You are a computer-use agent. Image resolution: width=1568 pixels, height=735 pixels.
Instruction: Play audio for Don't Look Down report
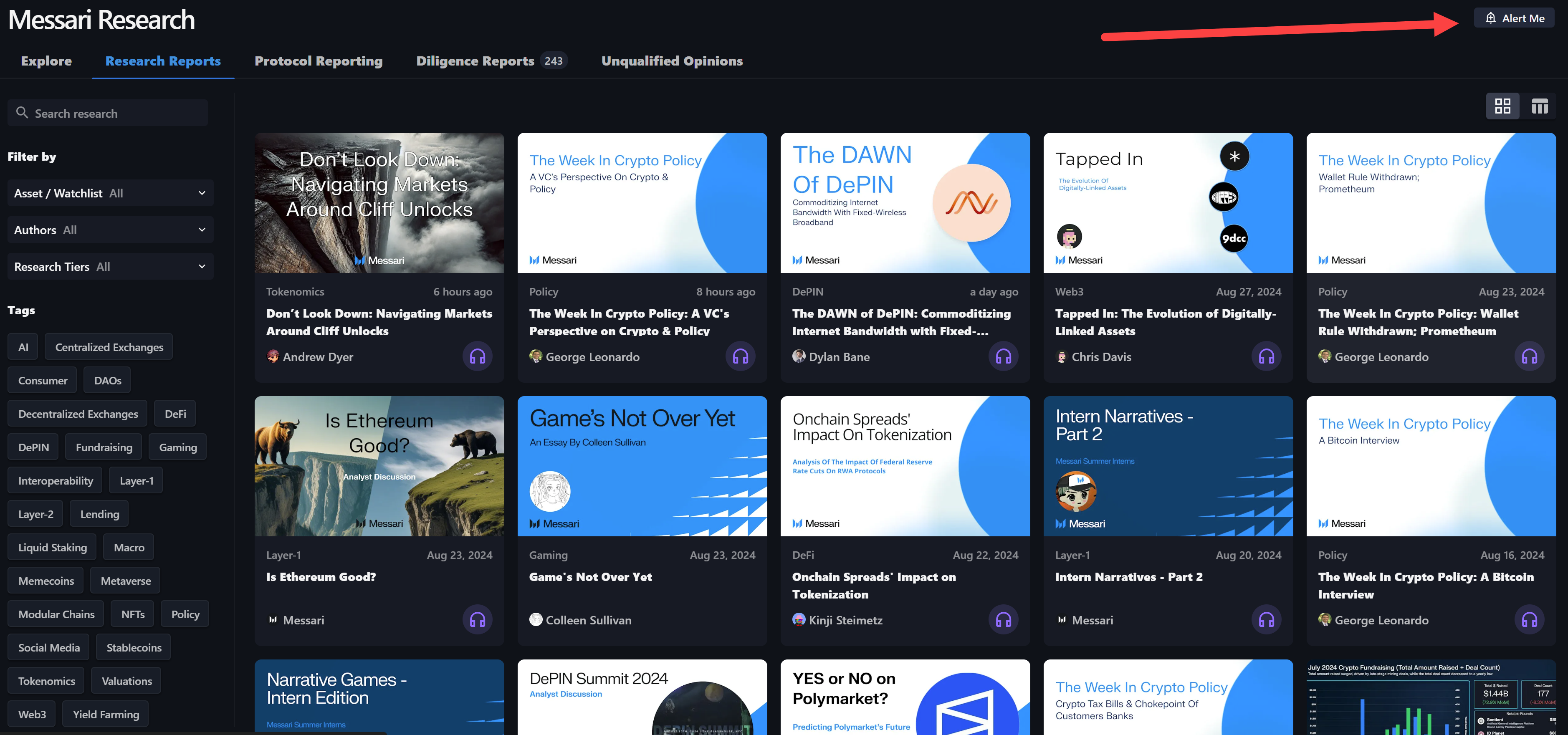(477, 356)
